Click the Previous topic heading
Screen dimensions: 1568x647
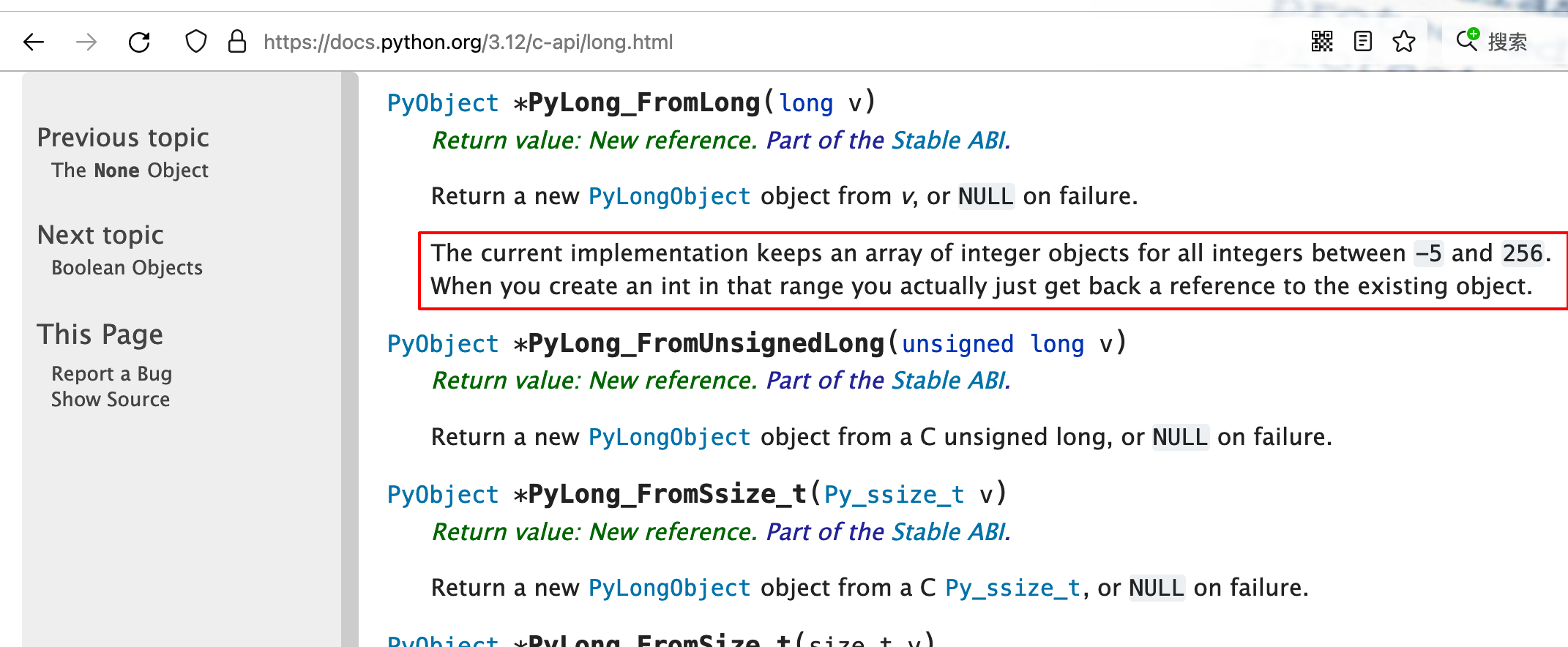coord(123,138)
